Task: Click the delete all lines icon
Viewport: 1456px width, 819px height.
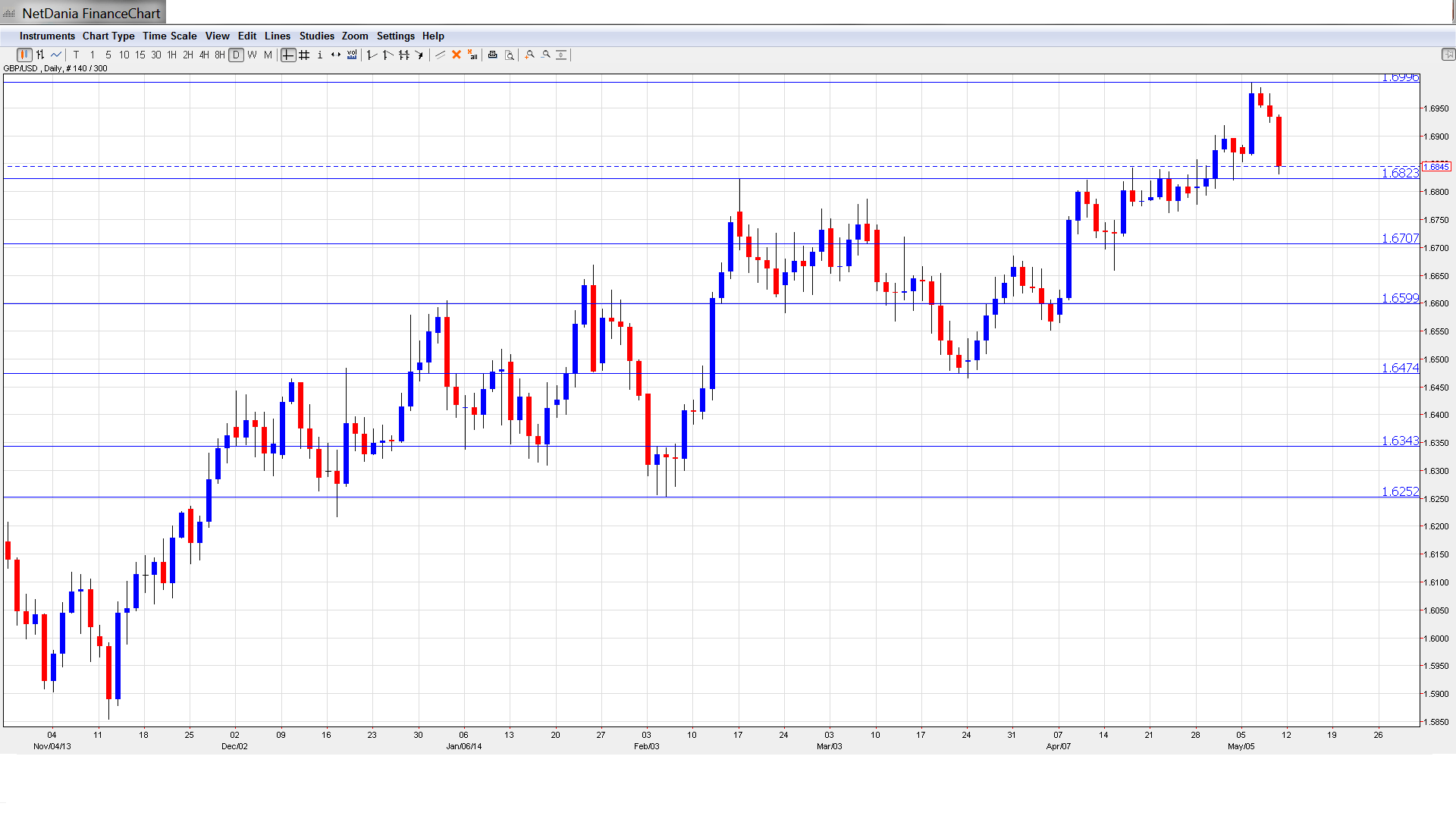Action: point(472,55)
